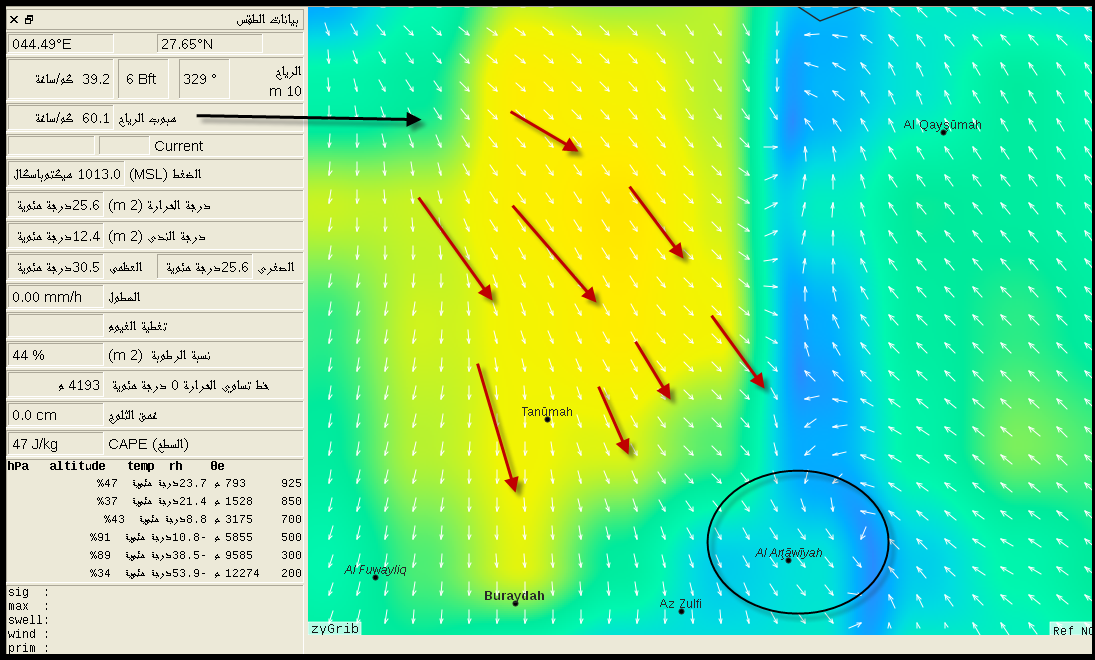Screen dimensions: 1095x660
Task: Click Al Qaysūmah city on map
Action: (942, 125)
